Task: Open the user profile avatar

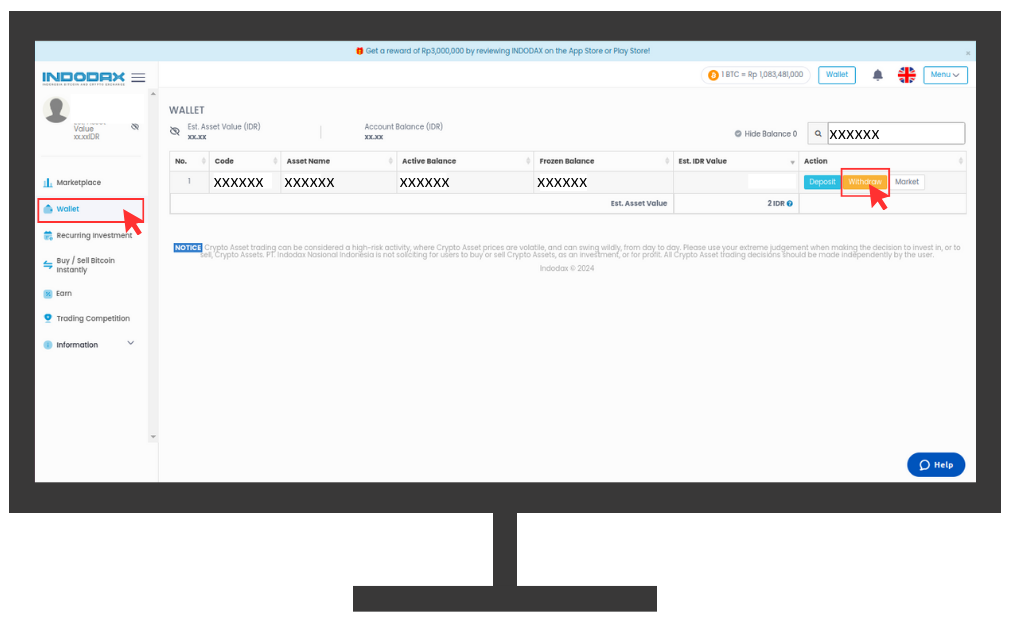Action: coord(56,110)
